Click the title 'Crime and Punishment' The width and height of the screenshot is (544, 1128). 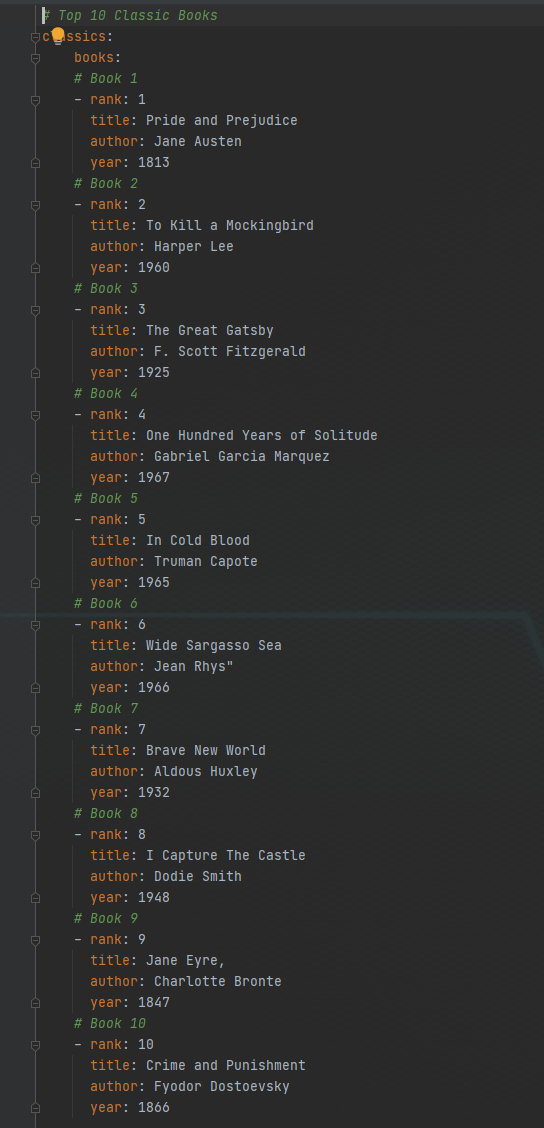pyautogui.click(x=226, y=1066)
